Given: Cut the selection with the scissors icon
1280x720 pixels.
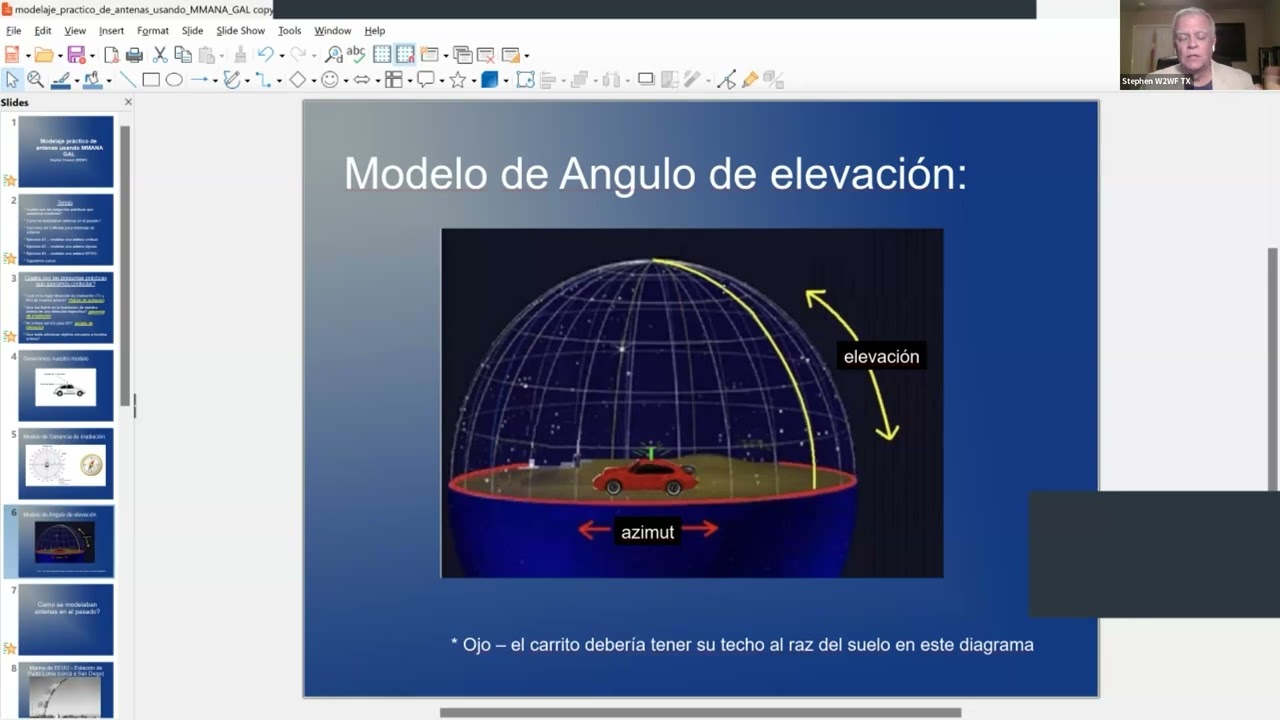Looking at the screenshot, I should click(160, 55).
